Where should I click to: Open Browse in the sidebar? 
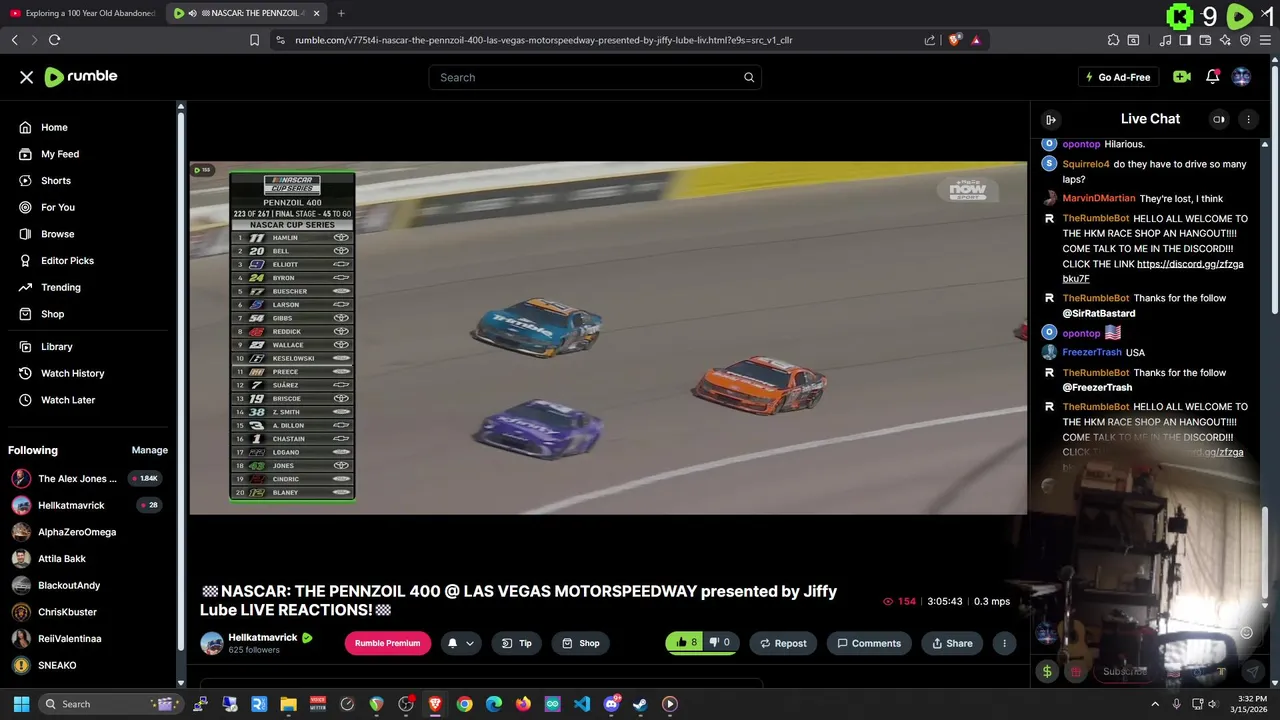[58, 234]
